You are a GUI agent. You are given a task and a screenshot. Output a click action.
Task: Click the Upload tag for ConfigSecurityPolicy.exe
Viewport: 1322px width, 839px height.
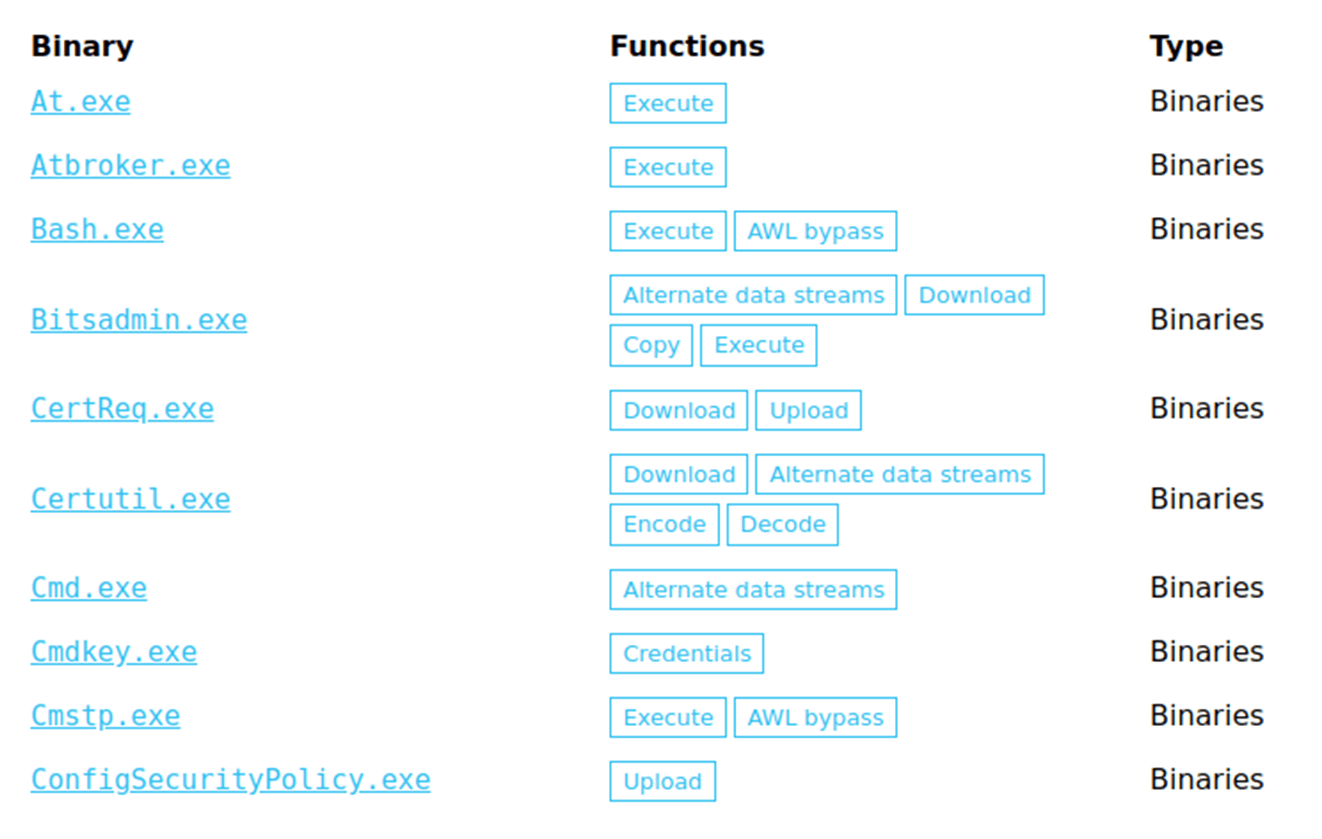coord(662,781)
